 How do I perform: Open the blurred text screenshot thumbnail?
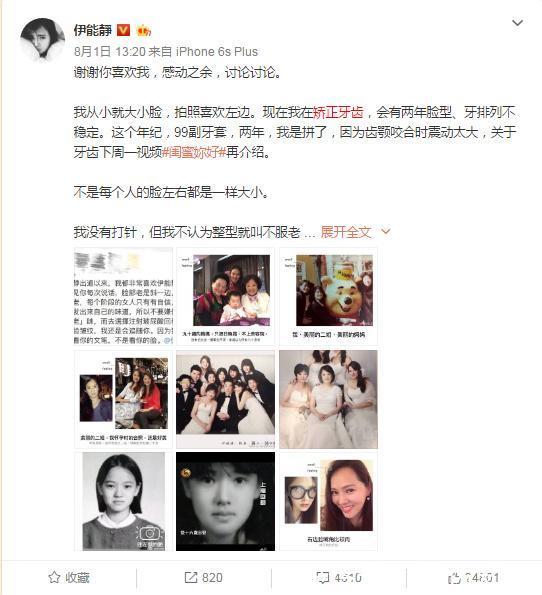pyautogui.click(x=123, y=296)
